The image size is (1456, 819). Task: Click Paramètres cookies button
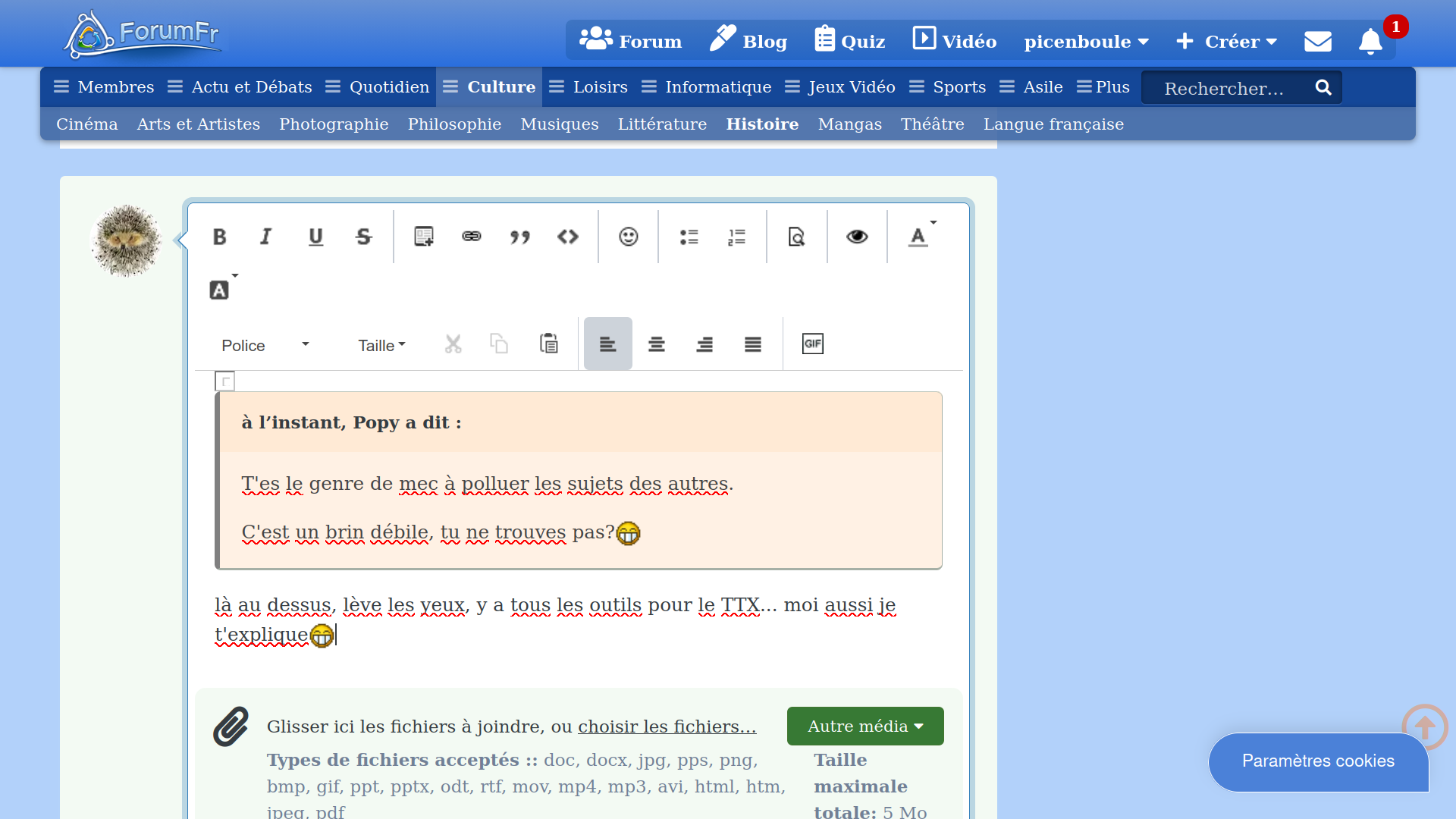(x=1318, y=761)
